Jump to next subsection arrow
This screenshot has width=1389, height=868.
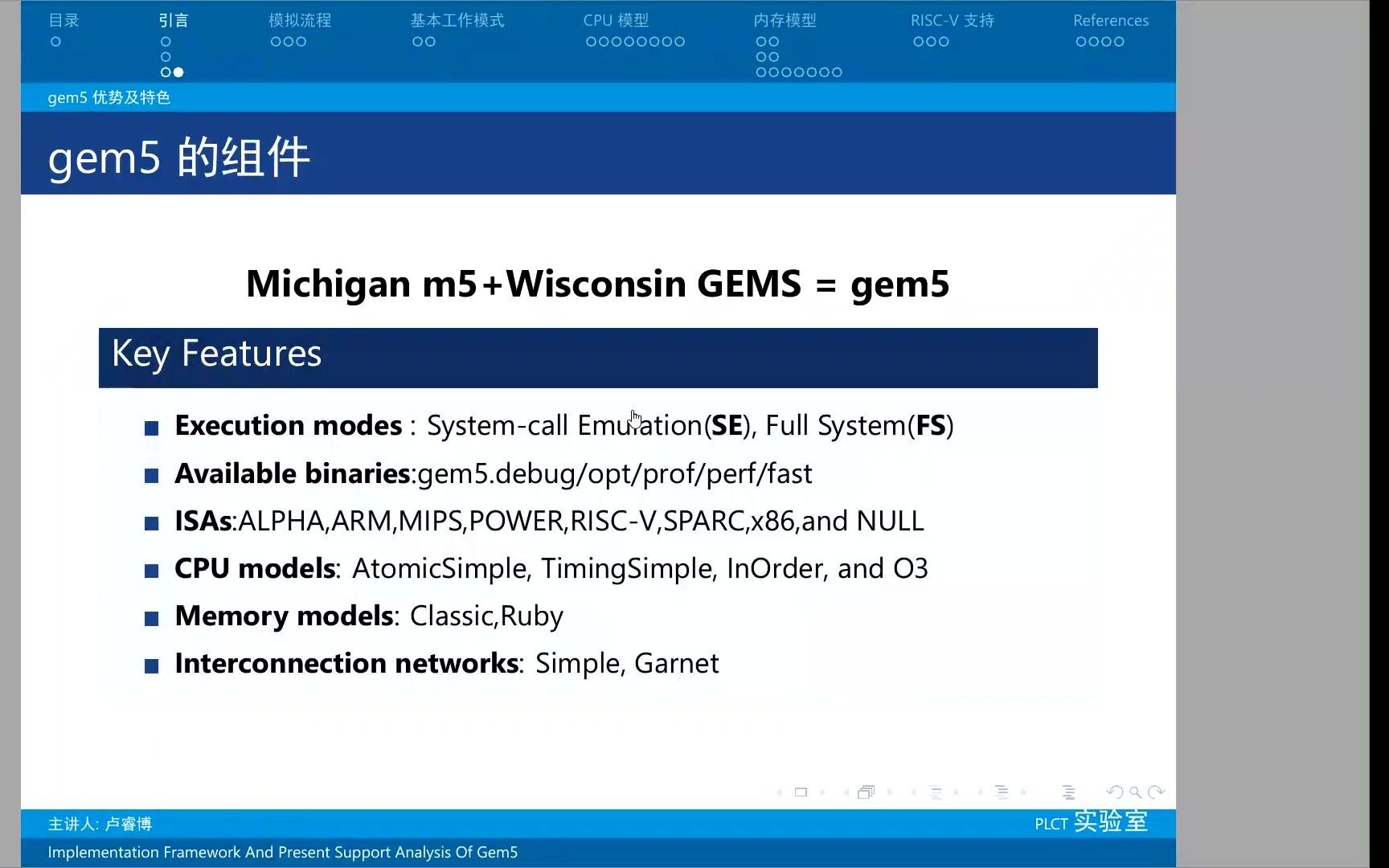pyautogui.click(x=957, y=792)
